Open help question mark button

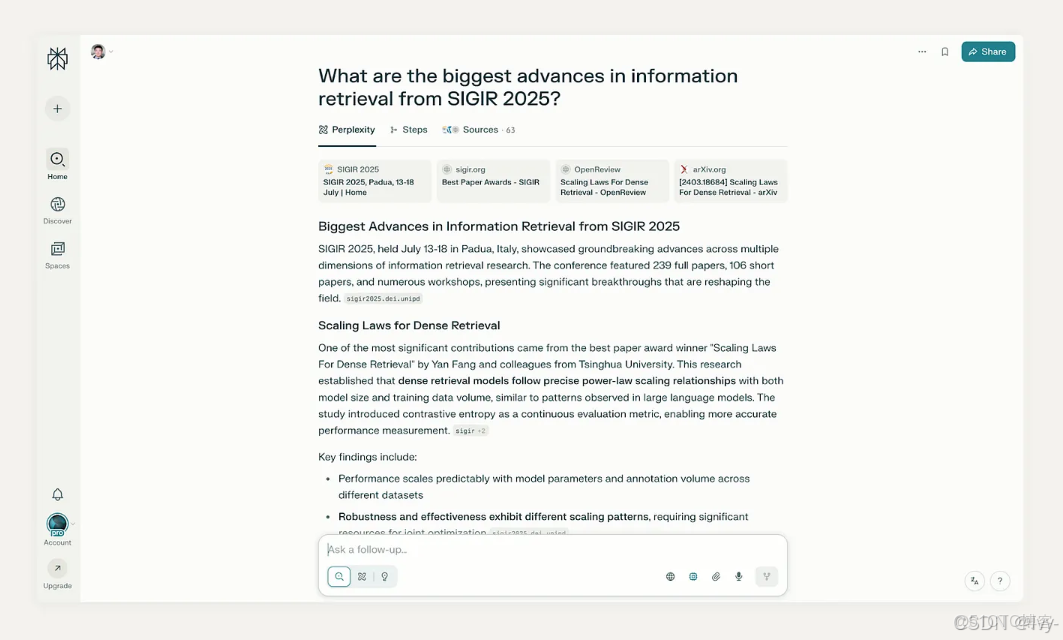[x=1000, y=580]
